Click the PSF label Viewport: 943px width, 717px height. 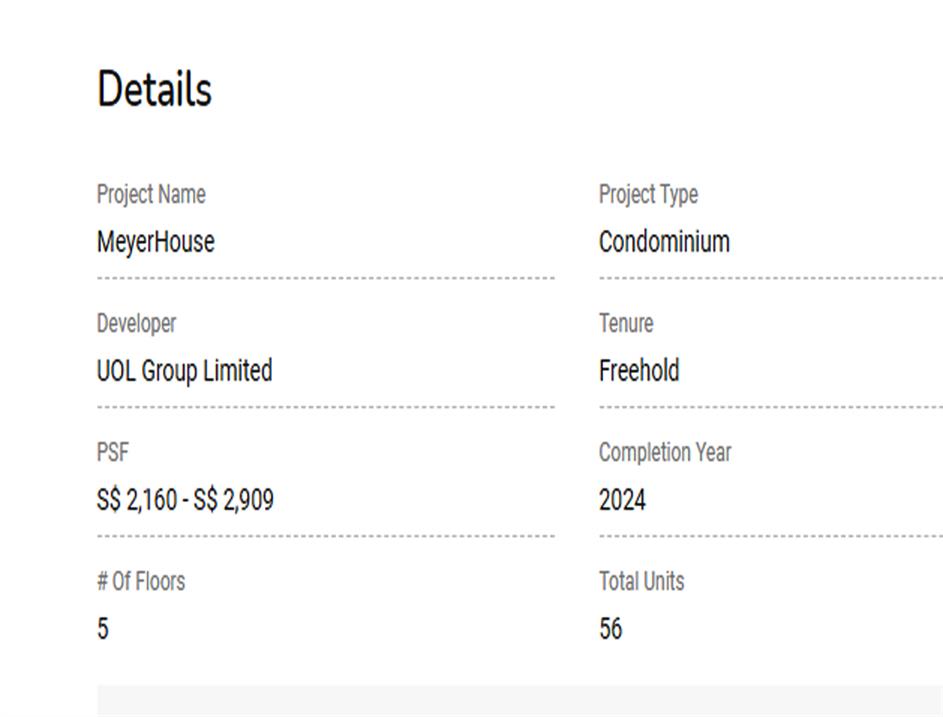pyautogui.click(x=112, y=452)
